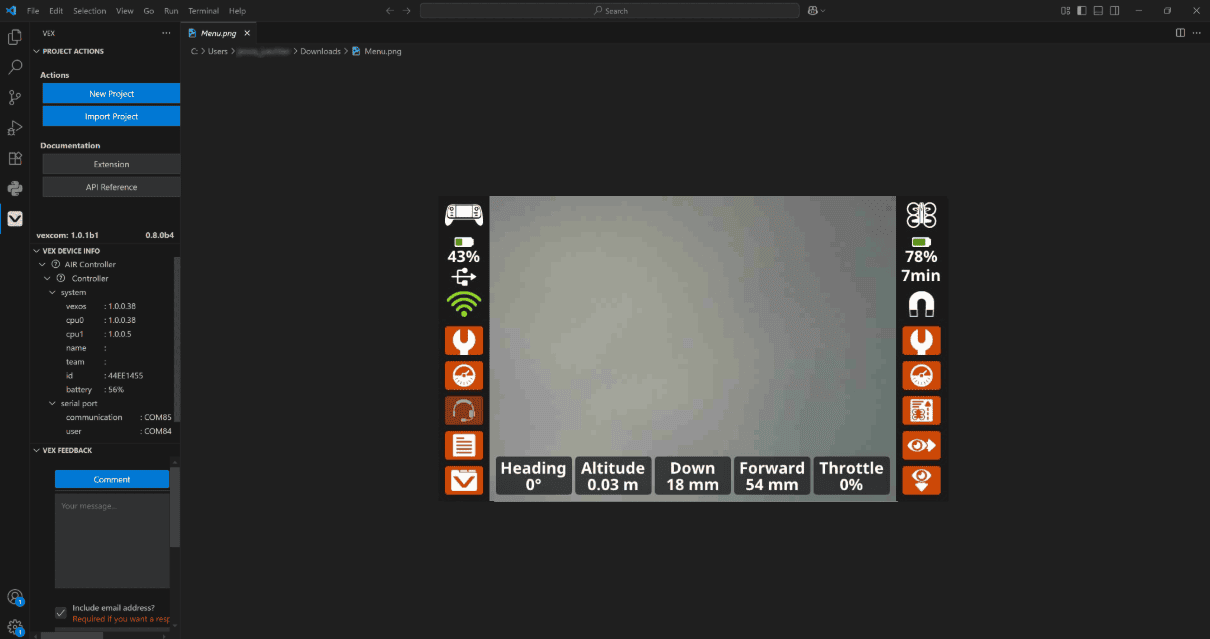The image size is (1210, 639).
Task: Click the New Project button
Action: 111,93
